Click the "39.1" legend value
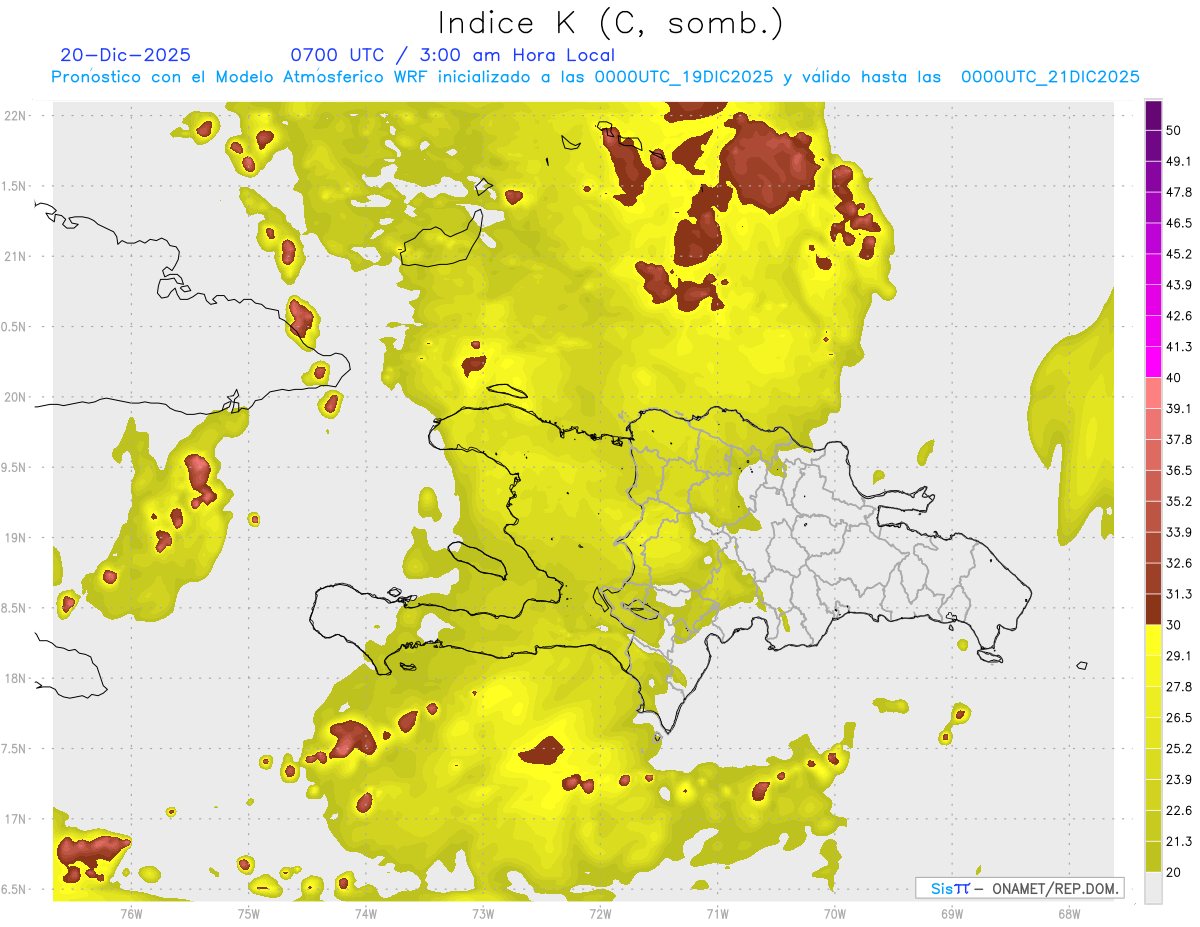The width and height of the screenshot is (1200, 927). (1180, 408)
